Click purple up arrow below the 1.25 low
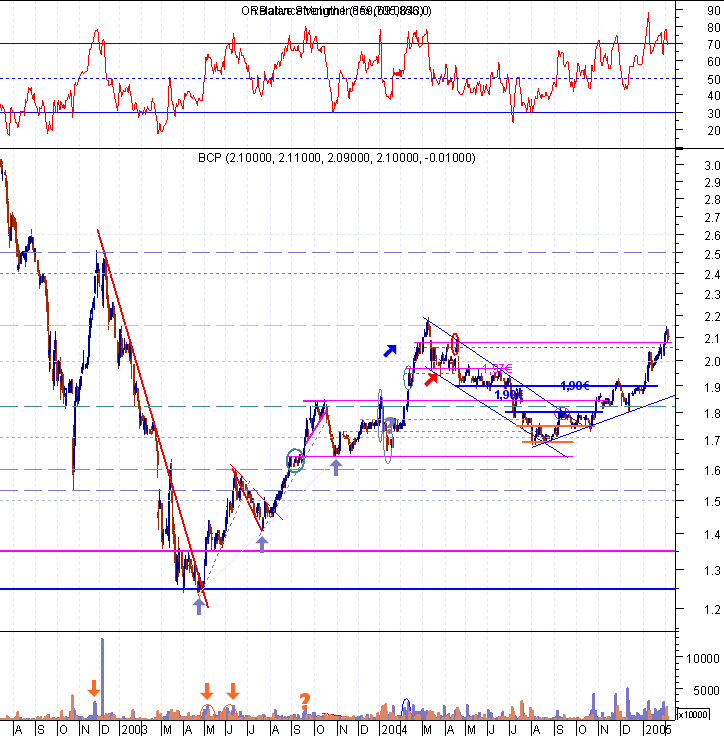Image resolution: width=724 pixels, height=736 pixels. point(198,607)
